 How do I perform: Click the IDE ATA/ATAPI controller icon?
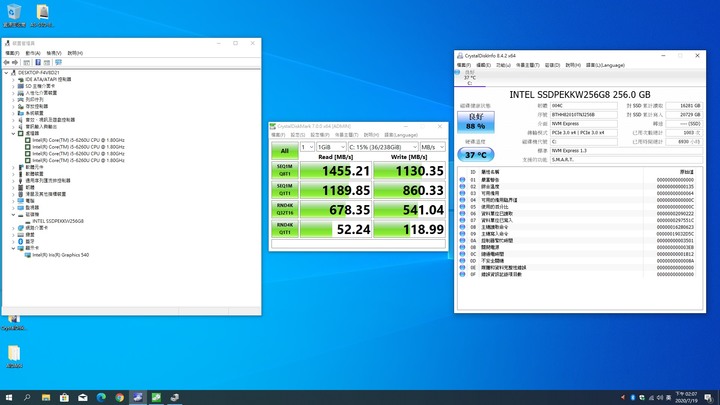pos(21,79)
